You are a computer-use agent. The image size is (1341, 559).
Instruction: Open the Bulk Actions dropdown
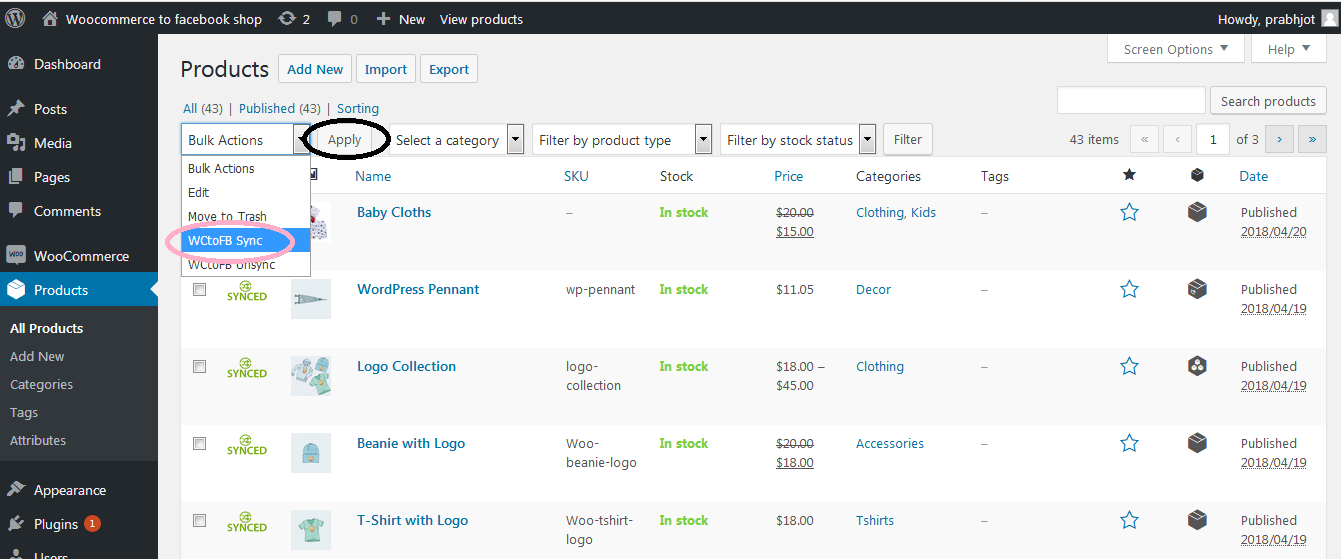coord(245,140)
